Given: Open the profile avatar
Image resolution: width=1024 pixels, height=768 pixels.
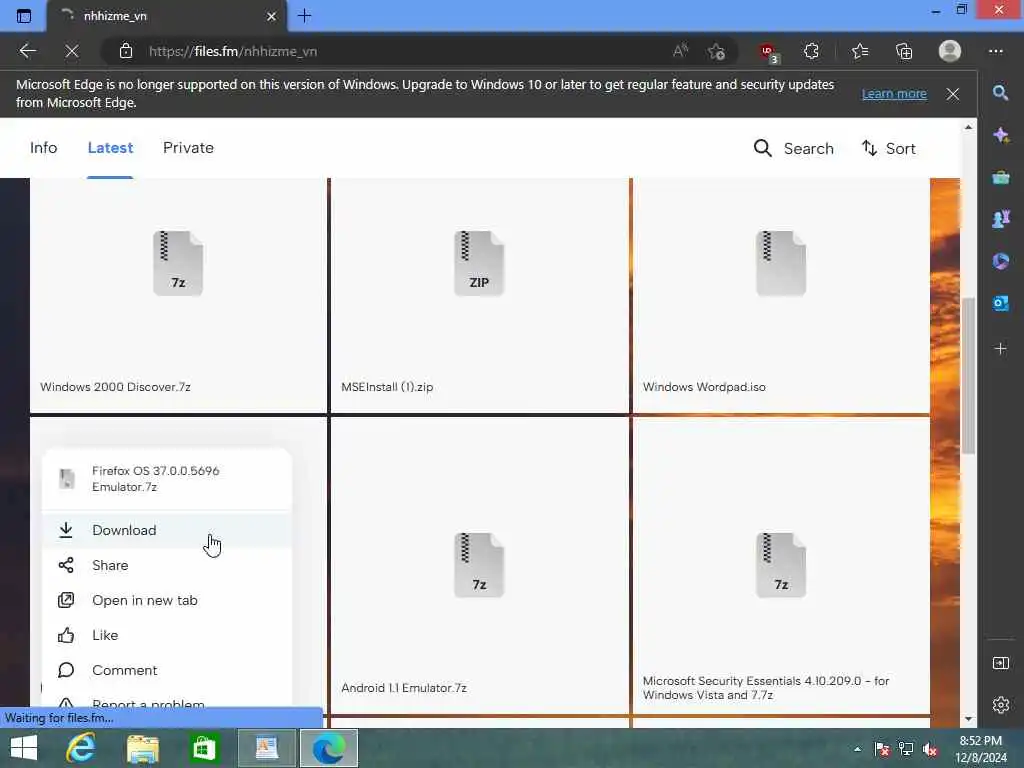Looking at the screenshot, I should pyautogui.click(x=950, y=51).
